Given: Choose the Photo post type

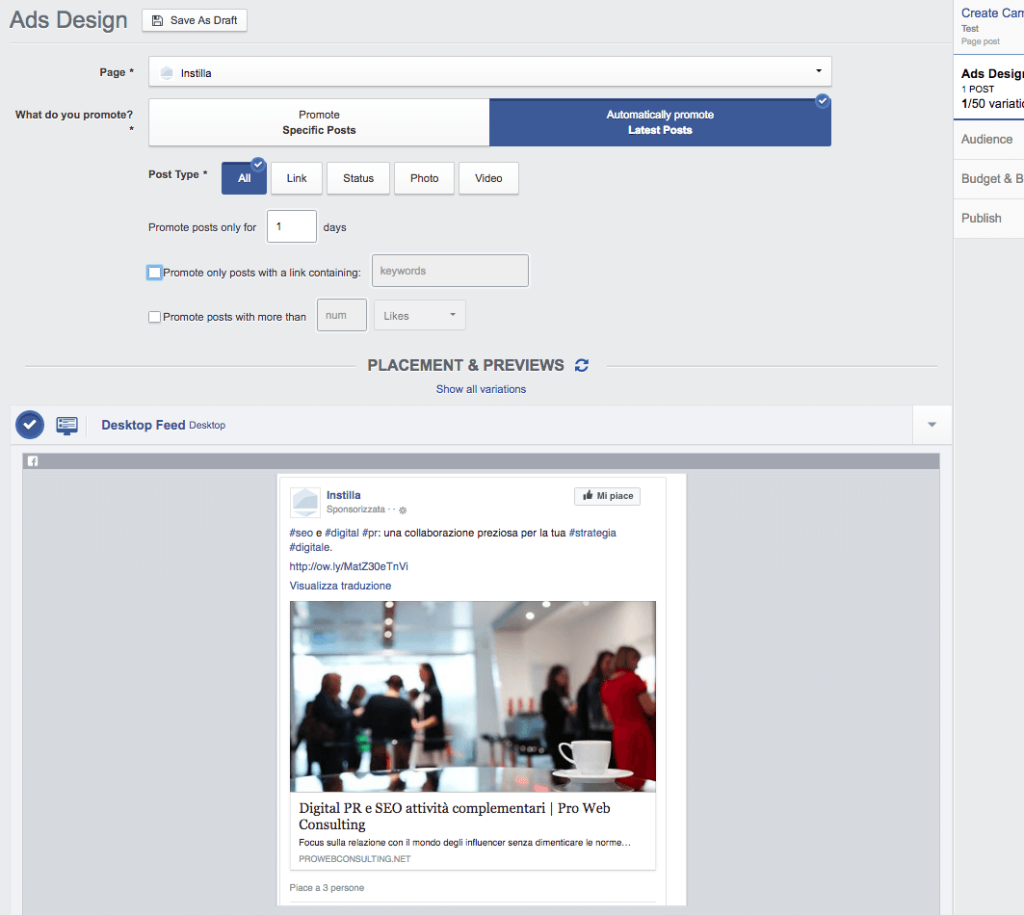Looking at the screenshot, I should [424, 178].
